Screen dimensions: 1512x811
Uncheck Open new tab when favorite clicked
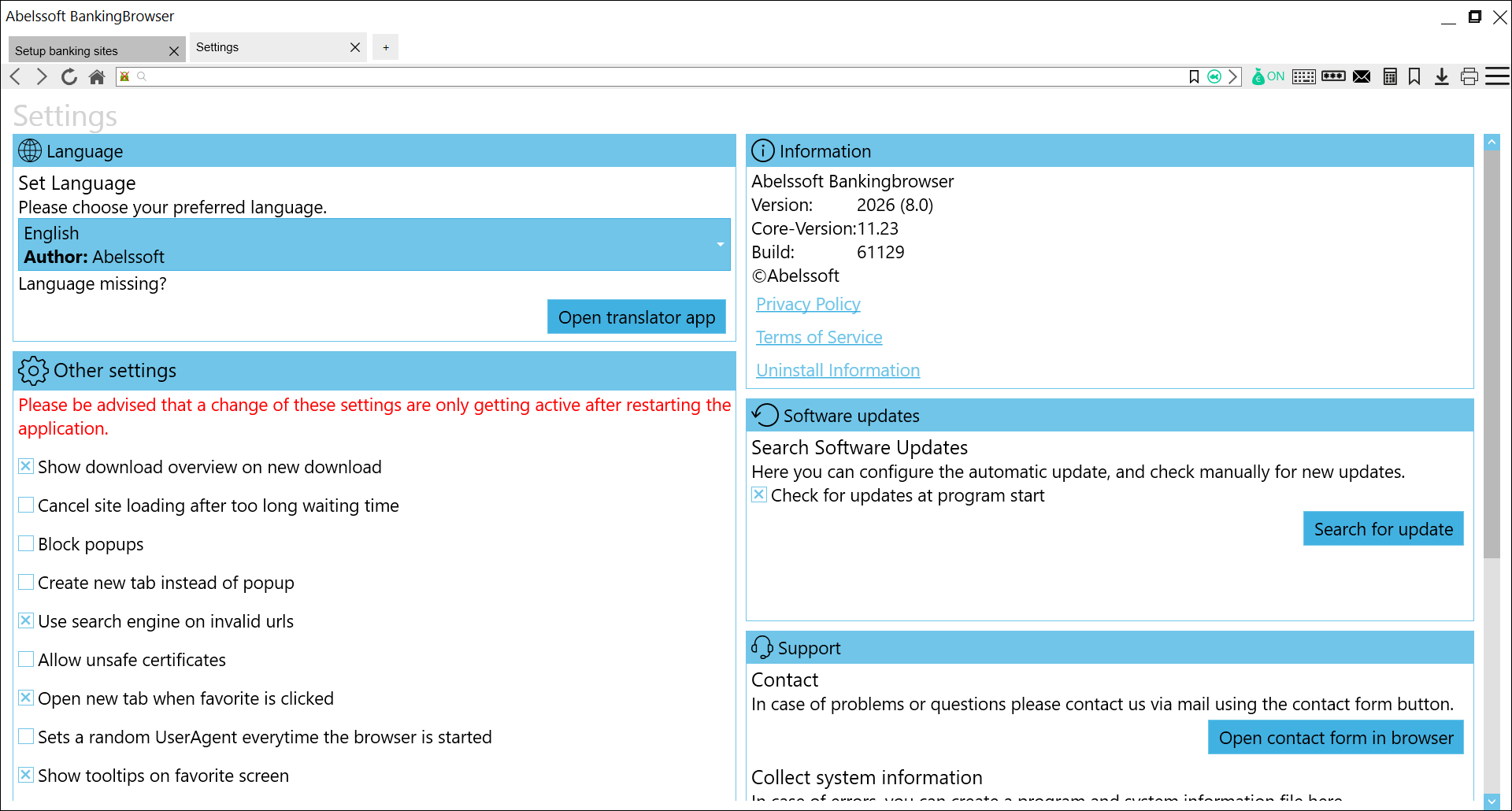click(x=26, y=698)
